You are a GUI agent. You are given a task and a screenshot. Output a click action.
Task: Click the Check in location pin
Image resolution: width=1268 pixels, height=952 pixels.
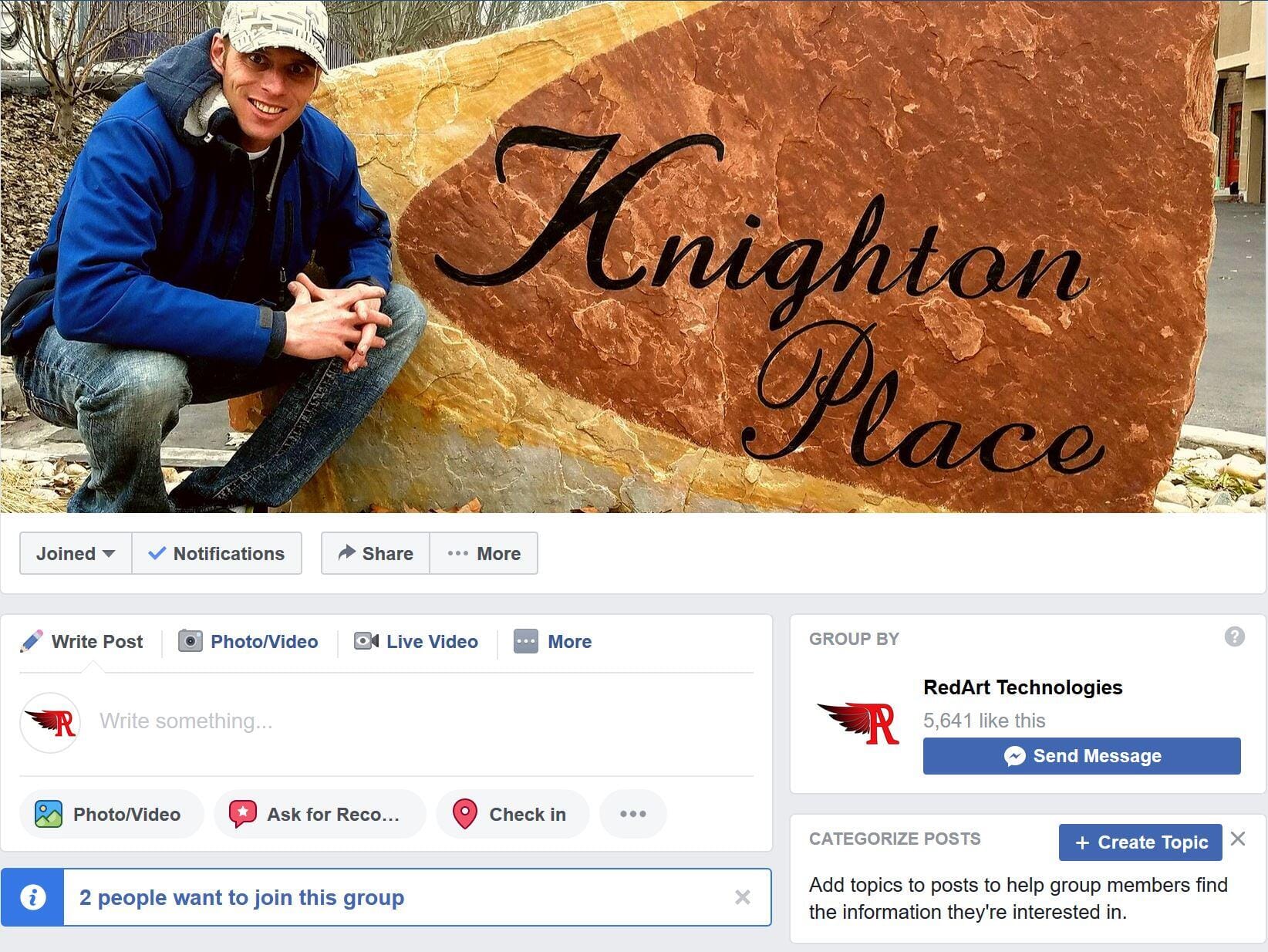(x=464, y=814)
